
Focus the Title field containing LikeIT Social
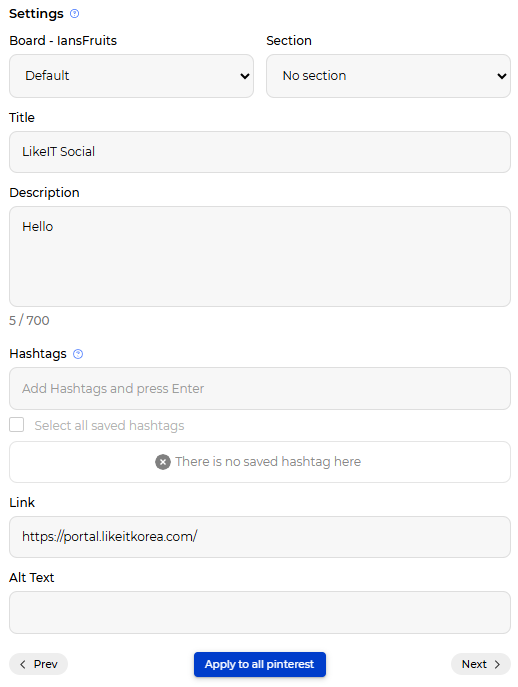click(260, 152)
